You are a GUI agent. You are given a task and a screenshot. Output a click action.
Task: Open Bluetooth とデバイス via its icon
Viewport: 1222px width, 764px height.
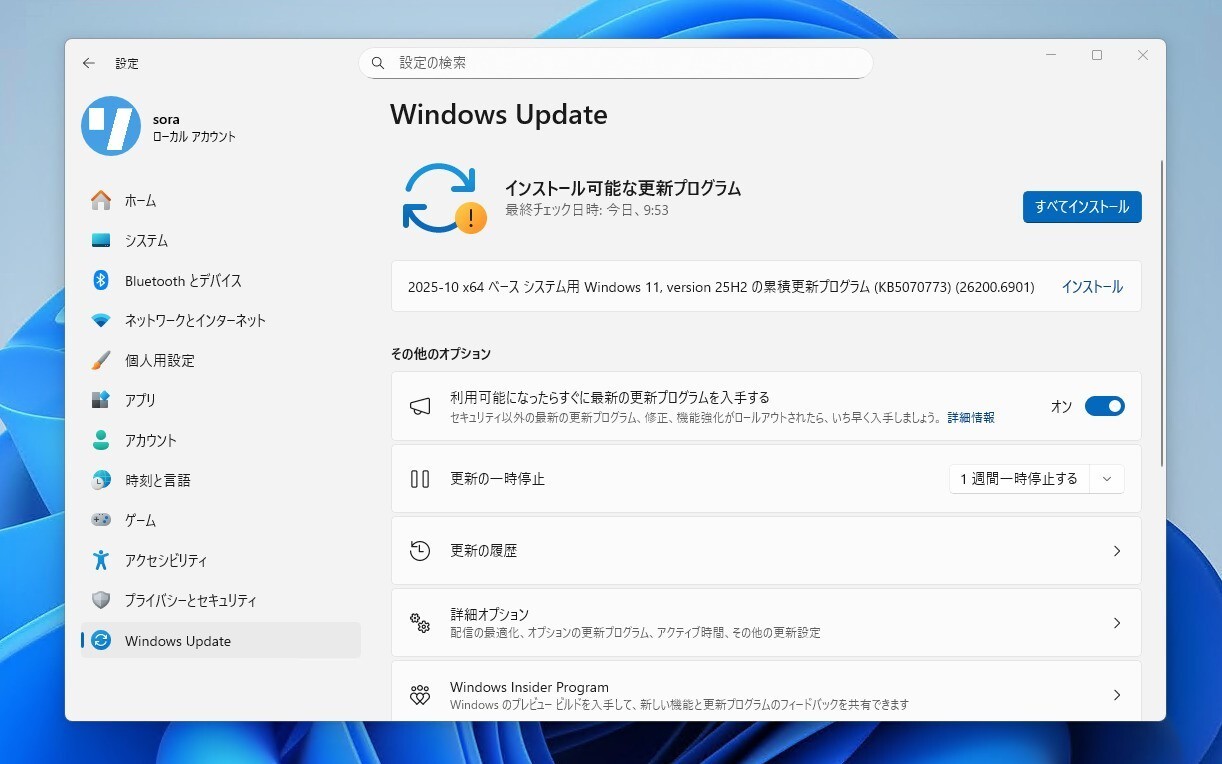(101, 281)
